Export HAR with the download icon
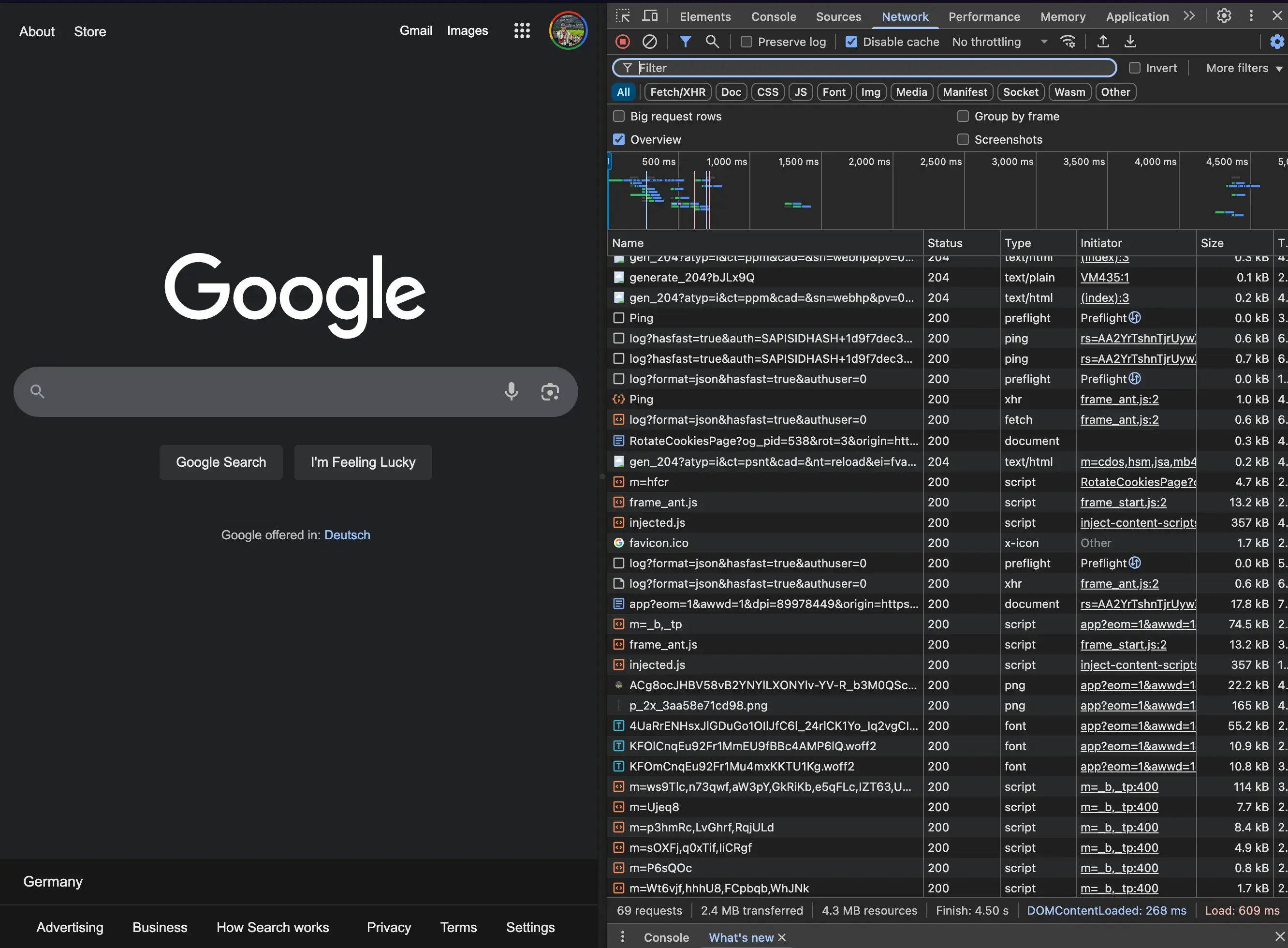This screenshot has height=948, width=1288. 1130,41
